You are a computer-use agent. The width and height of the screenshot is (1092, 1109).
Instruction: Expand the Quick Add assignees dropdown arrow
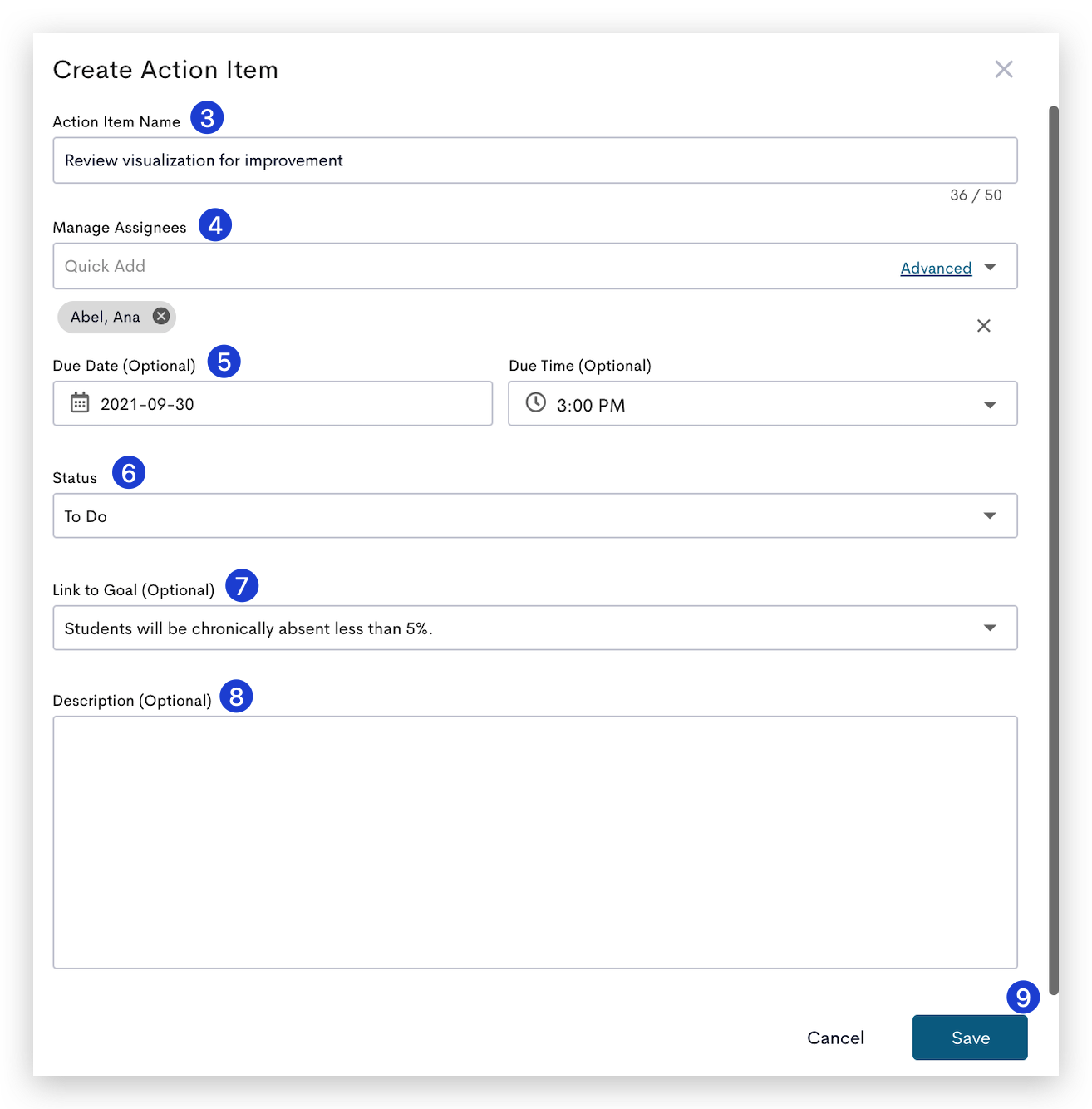[x=990, y=267]
